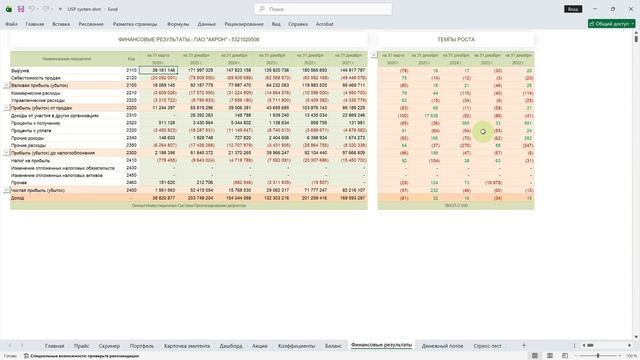
Task: Select the Управленческие расходы row label cell
Action: (67, 100)
